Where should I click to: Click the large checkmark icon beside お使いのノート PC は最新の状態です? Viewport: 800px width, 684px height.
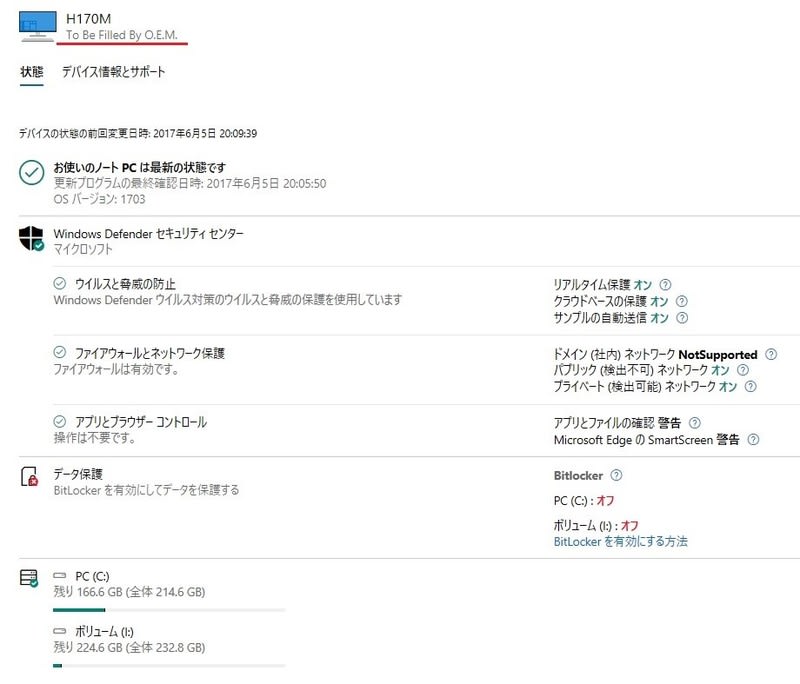(x=32, y=172)
